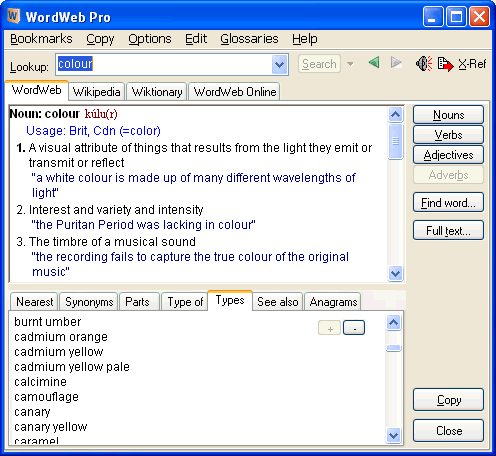496x456 pixels.
Task: Switch to the Wiktionary tab
Action: click(x=157, y=92)
